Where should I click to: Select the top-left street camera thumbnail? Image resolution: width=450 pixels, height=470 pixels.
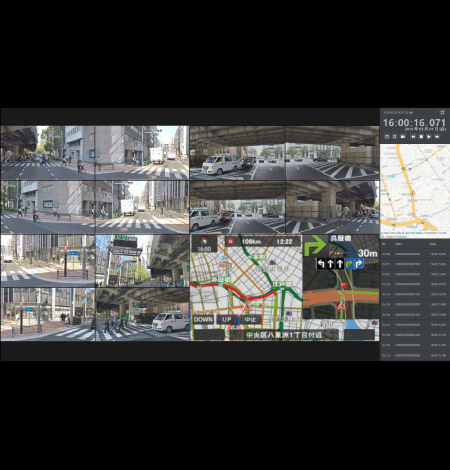pyautogui.click(x=48, y=153)
